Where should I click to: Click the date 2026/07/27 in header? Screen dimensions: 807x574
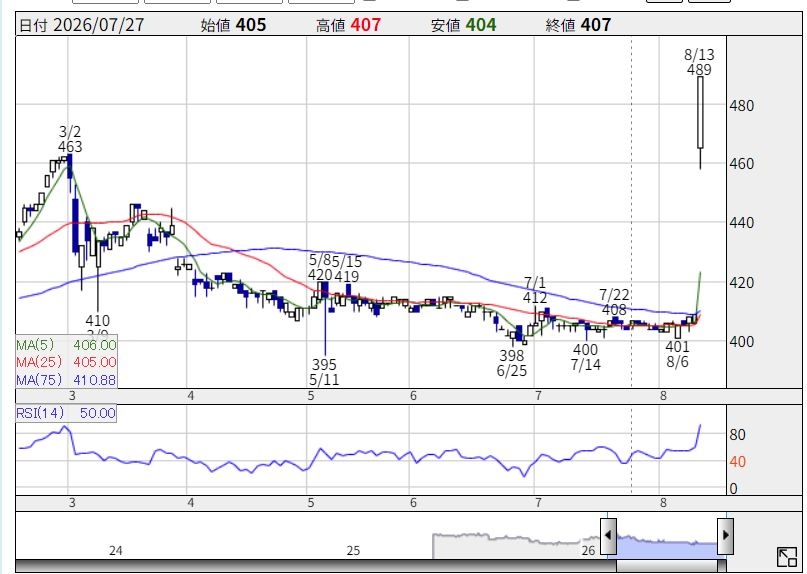click(98, 25)
